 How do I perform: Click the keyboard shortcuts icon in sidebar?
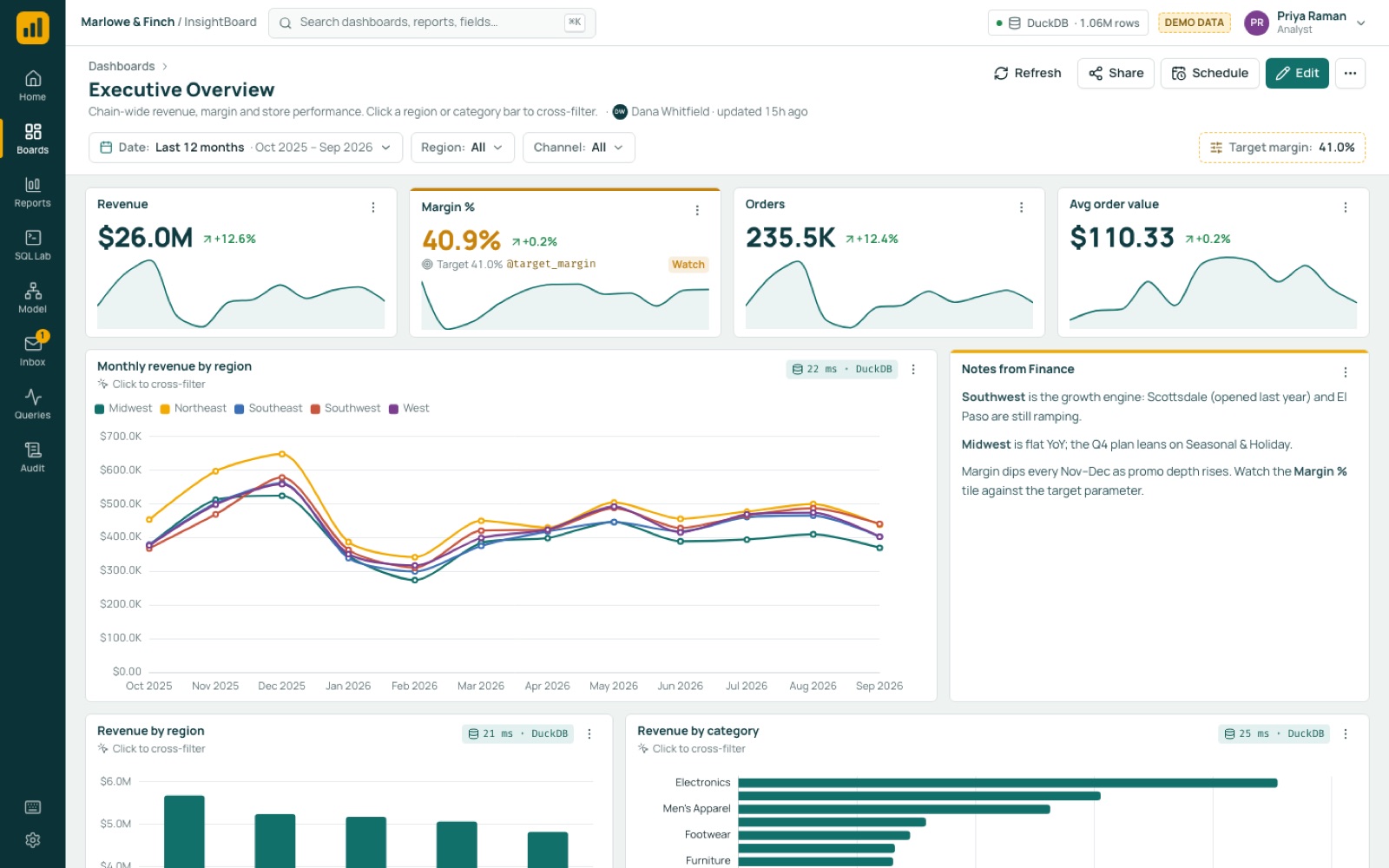point(33,807)
